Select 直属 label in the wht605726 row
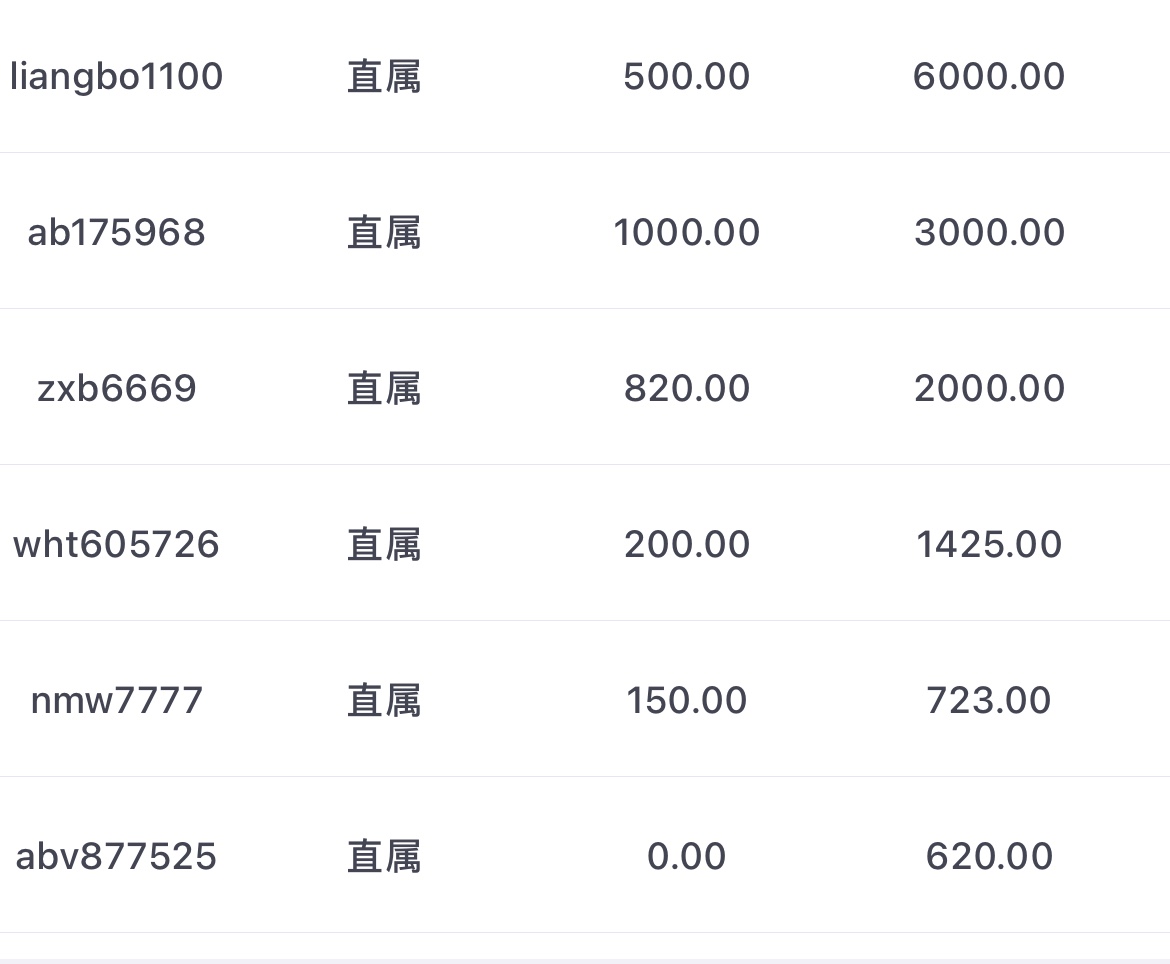 tap(384, 545)
